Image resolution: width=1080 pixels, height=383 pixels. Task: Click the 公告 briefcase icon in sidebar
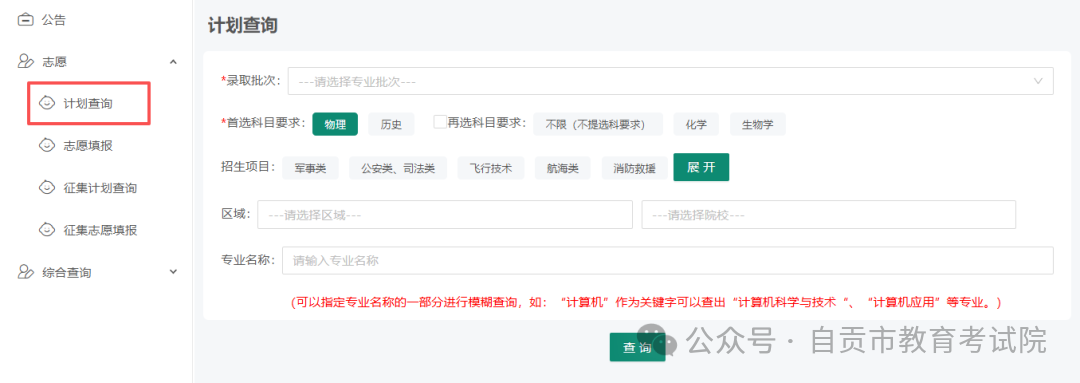25,20
